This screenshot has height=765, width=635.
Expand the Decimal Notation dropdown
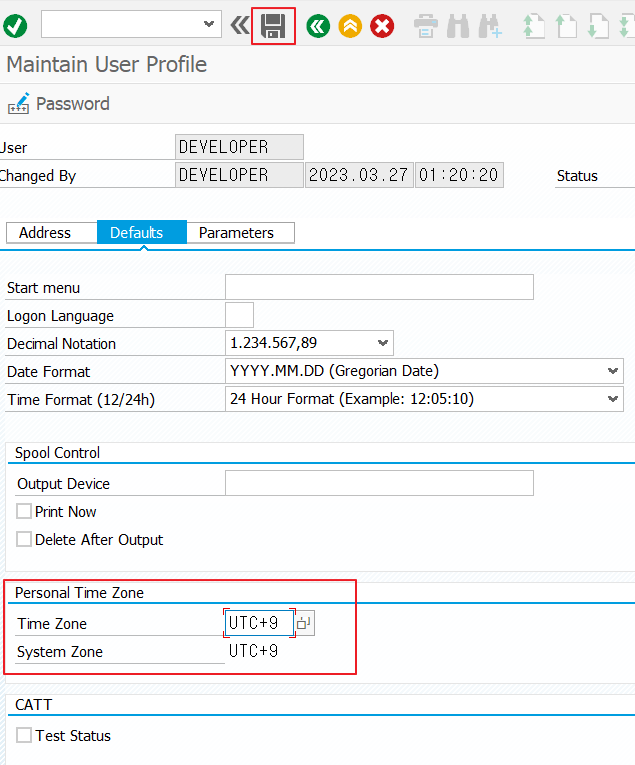(x=383, y=343)
